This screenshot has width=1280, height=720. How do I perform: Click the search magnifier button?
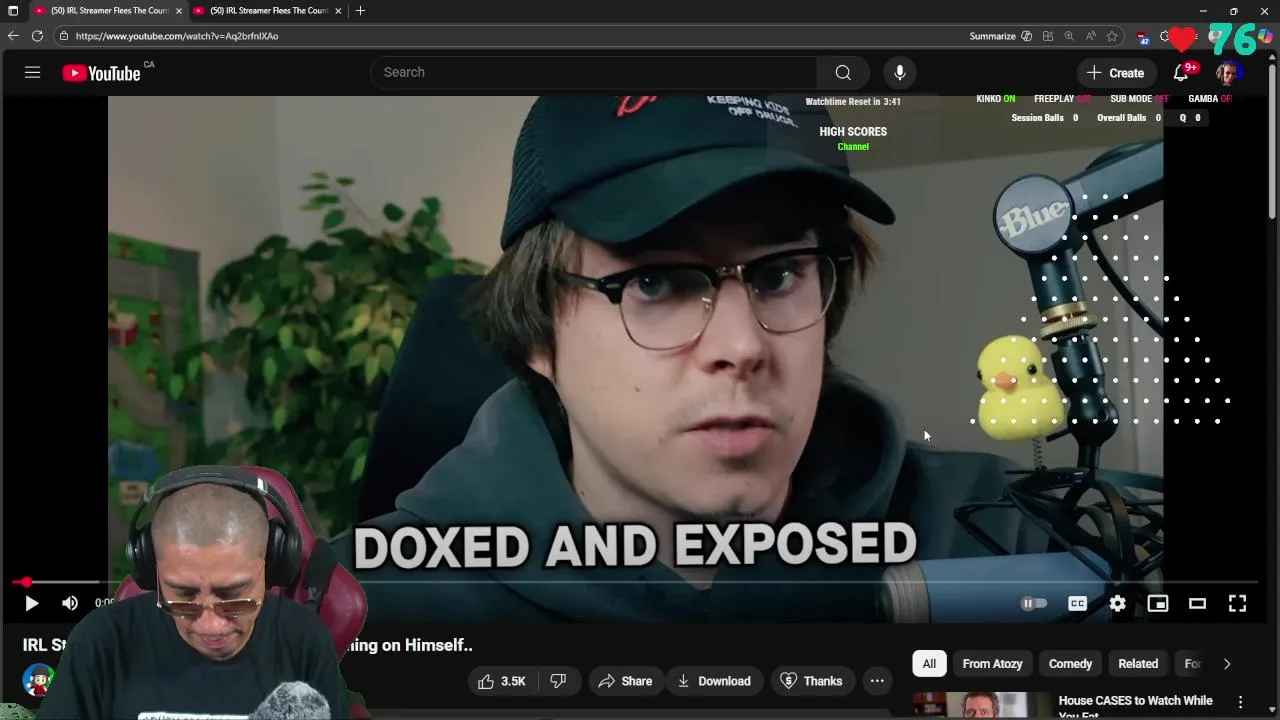point(843,72)
